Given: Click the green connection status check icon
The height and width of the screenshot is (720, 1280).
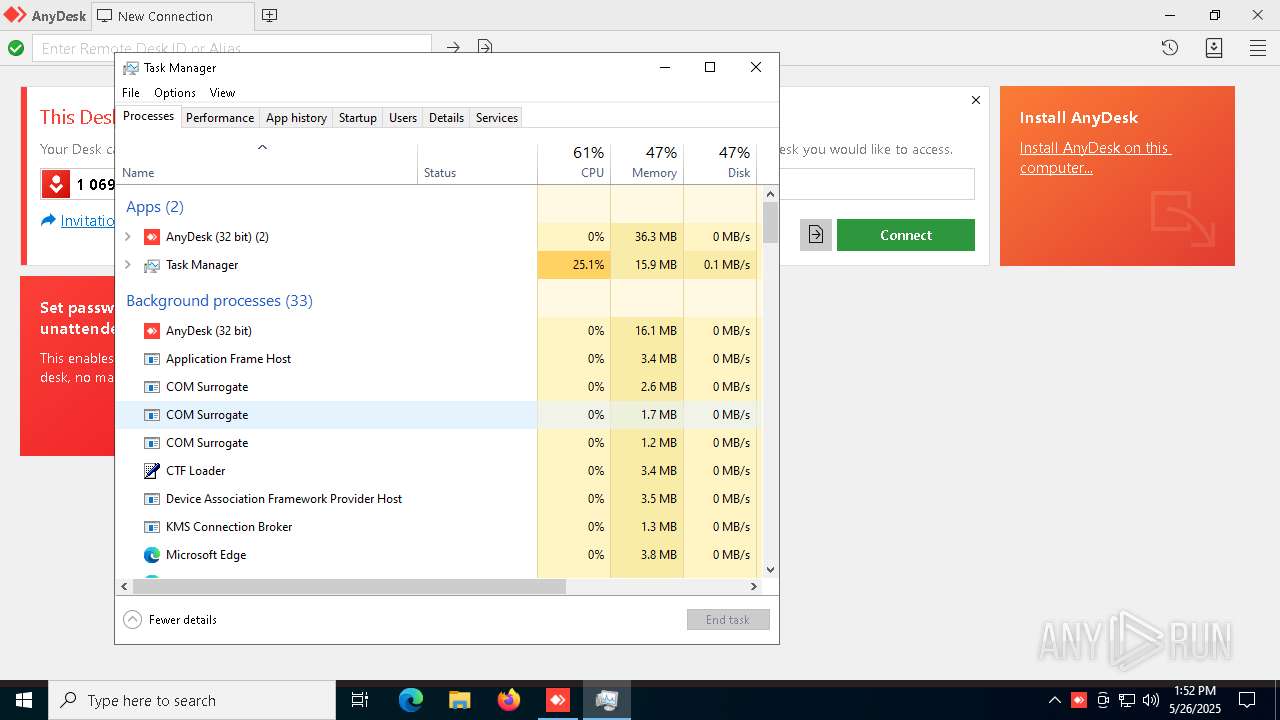Looking at the screenshot, I should pyautogui.click(x=16, y=48).
